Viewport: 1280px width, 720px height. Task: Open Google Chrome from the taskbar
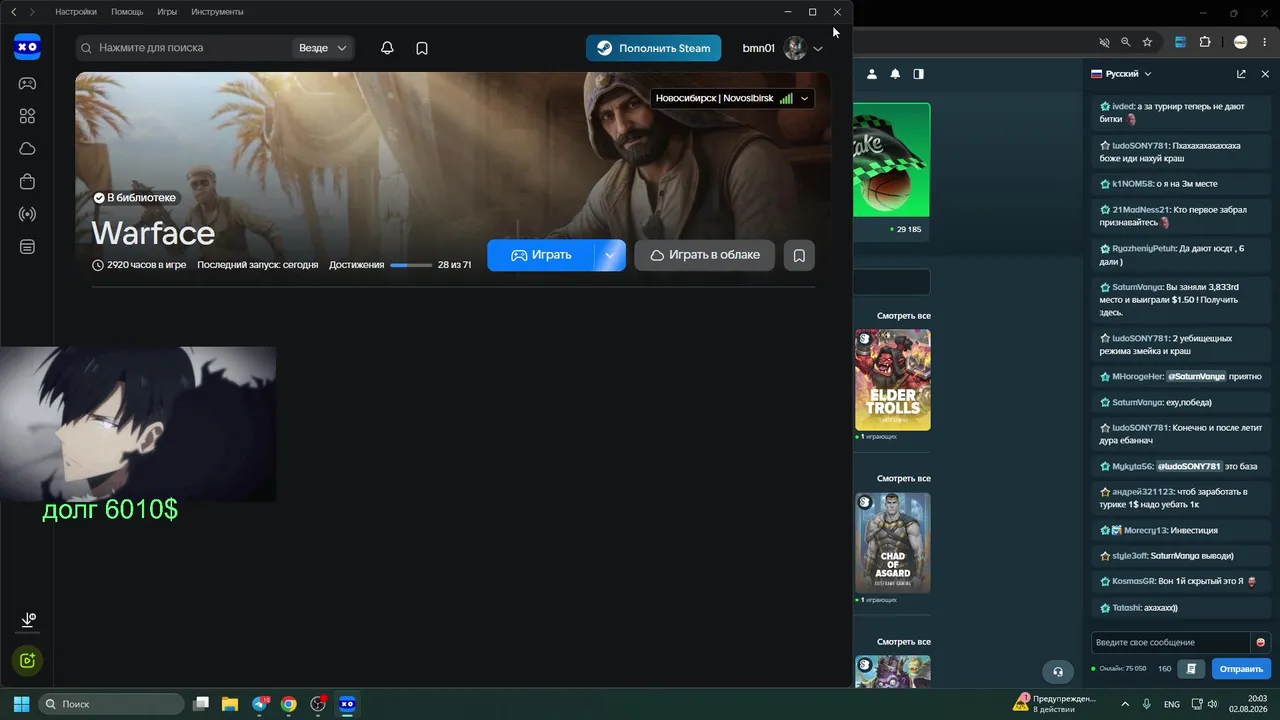(x=288, y=704)
